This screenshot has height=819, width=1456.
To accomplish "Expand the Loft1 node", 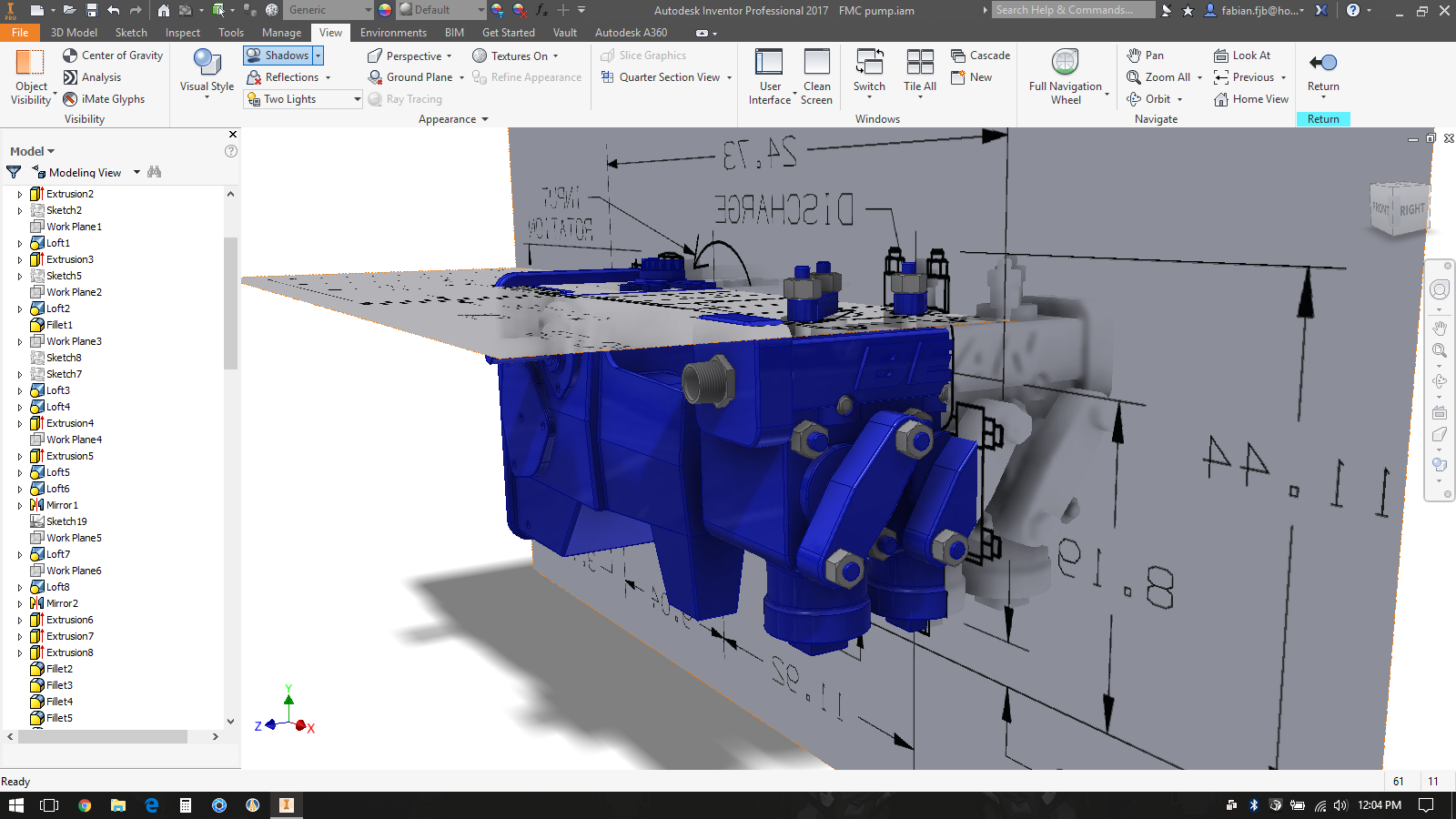I will tap(20, 243).
